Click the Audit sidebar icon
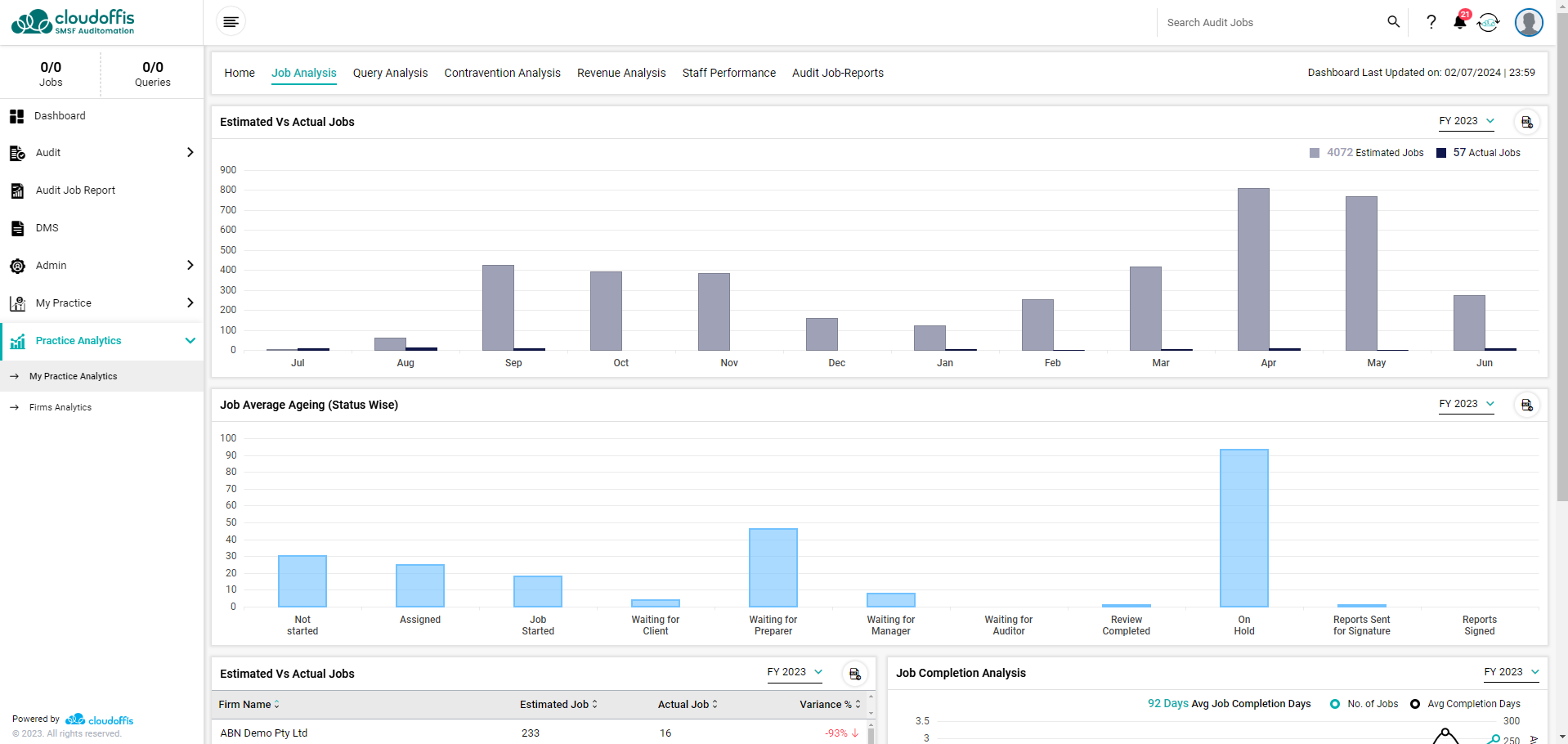1568x744 pixels. point(17,153)
